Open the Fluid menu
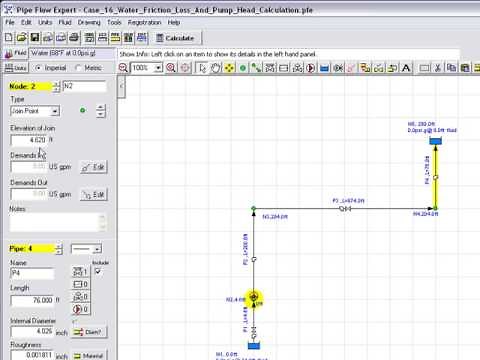 [x=65, y=22]
